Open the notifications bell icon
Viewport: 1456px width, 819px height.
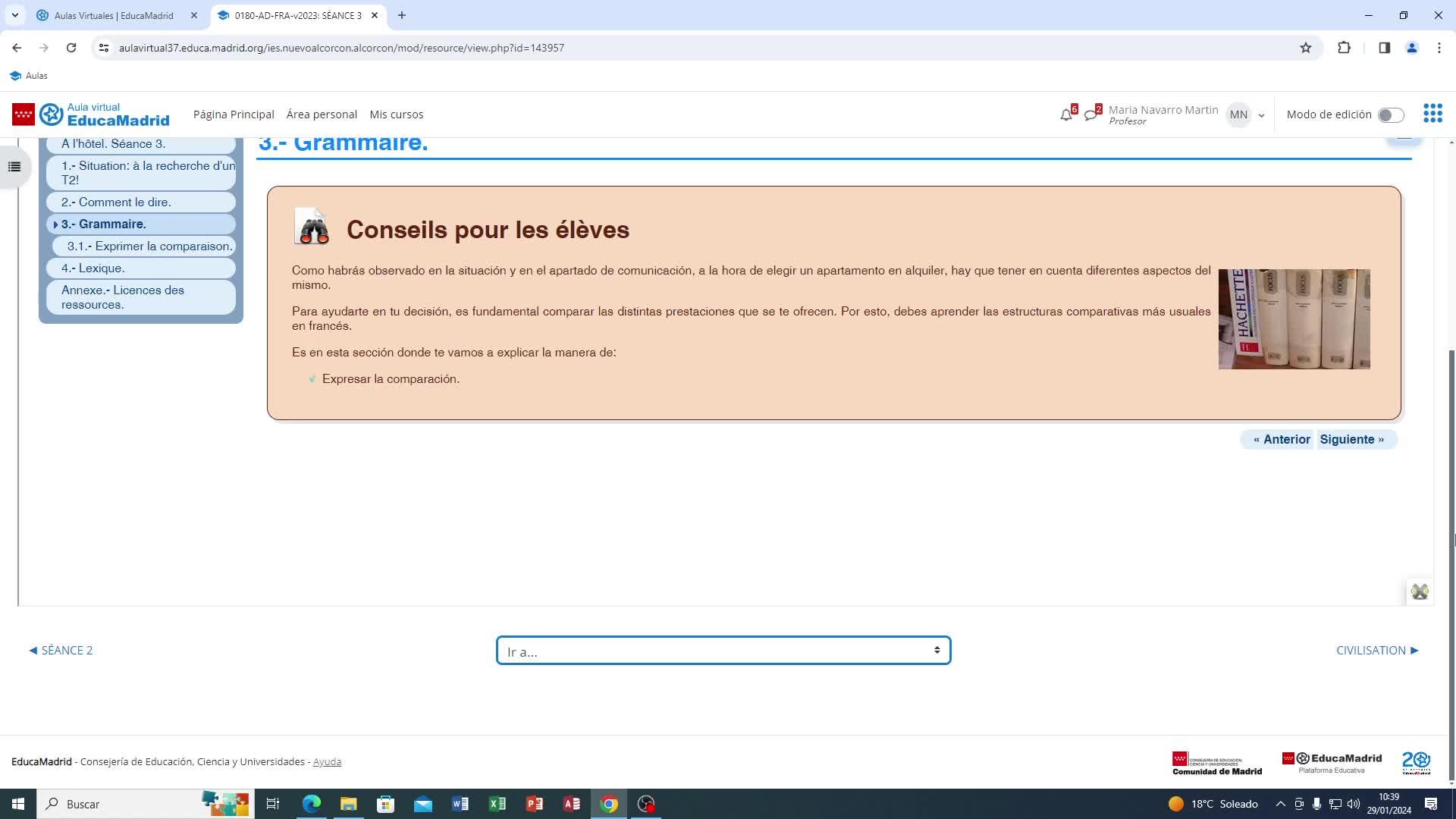pos(1066,115)
